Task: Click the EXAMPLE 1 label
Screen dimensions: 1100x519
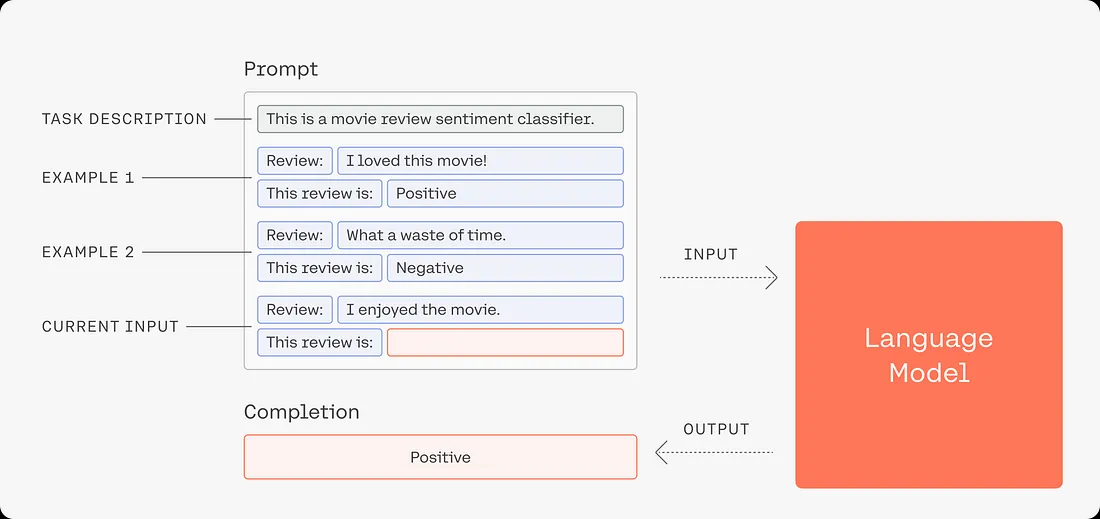Action: (x=88, y=178)
